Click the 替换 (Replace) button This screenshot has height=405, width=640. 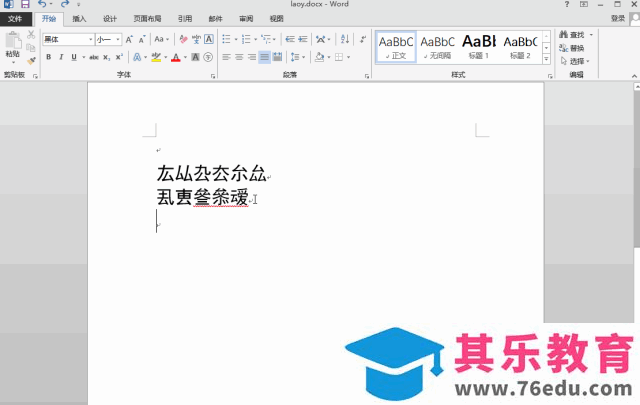pyautogui.click(x=571, y=48)
